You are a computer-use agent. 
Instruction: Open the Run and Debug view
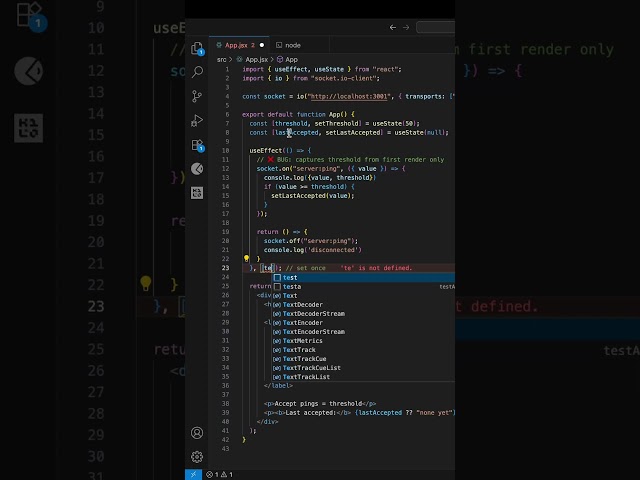pos(197,120)
